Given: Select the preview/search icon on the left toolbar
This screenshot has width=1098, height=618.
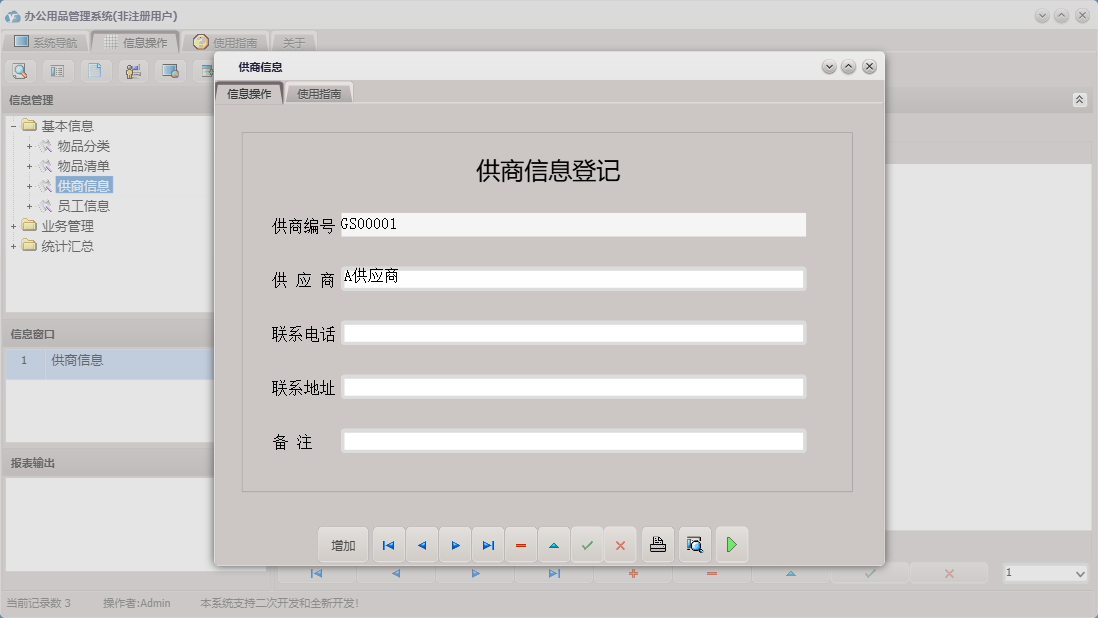Looking at the screenshot, I should (20, 71).
